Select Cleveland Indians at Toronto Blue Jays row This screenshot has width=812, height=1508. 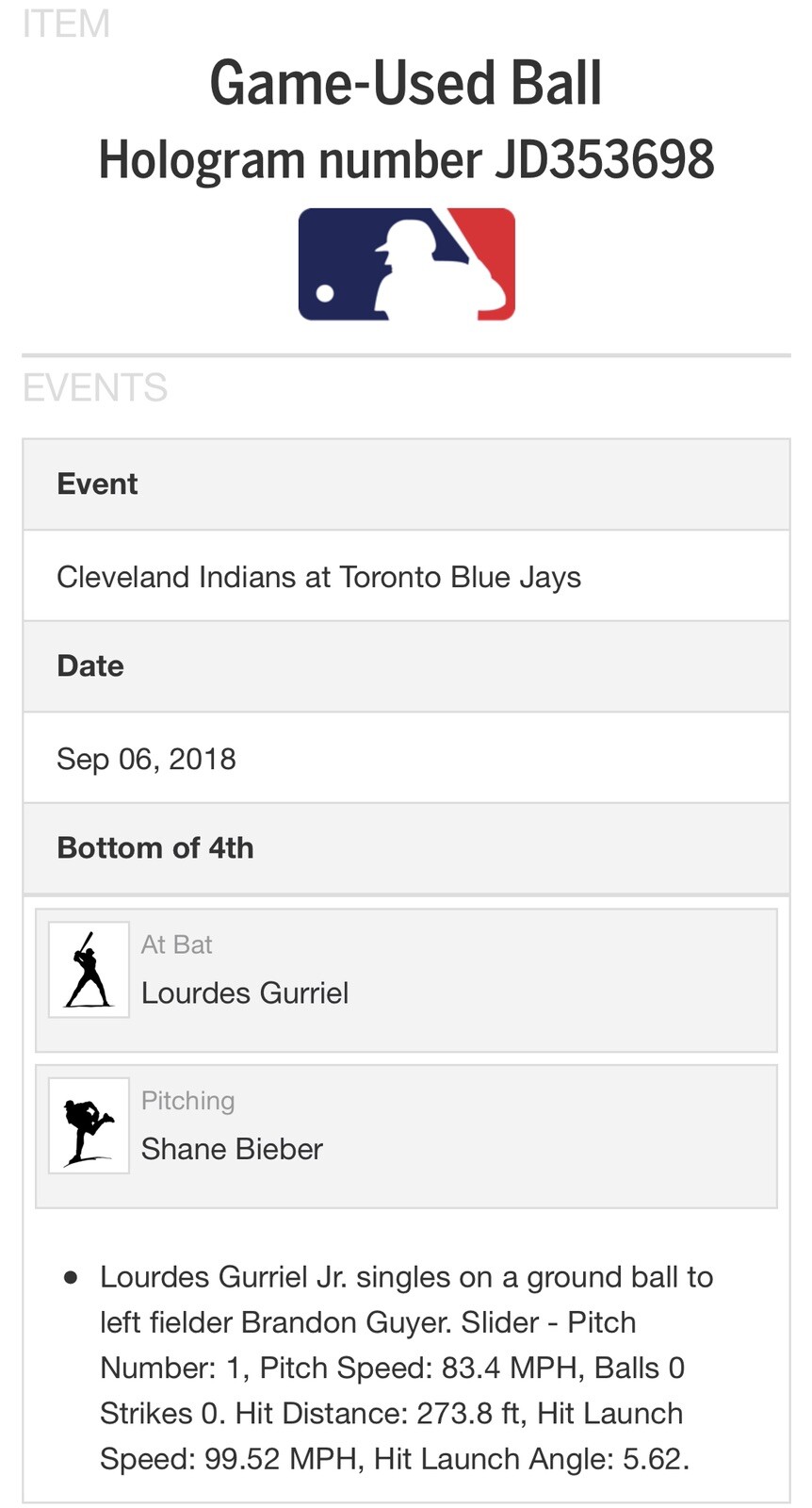tap(318, 577)
